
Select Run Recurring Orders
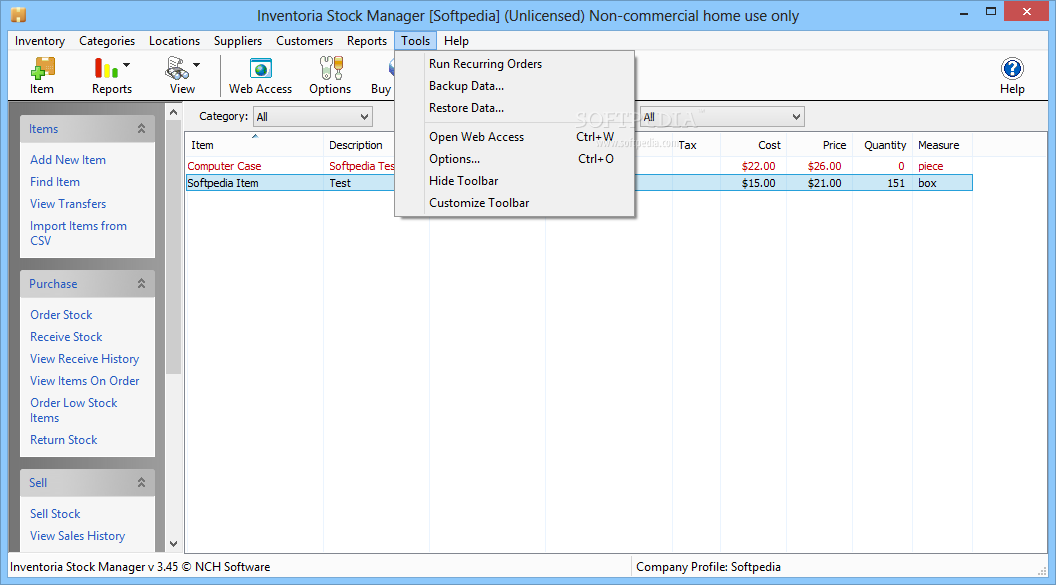point(515,64)
